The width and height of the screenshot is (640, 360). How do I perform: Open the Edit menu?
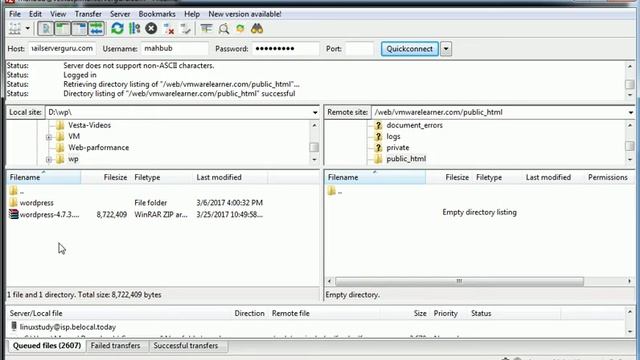[x=35, y=14]
